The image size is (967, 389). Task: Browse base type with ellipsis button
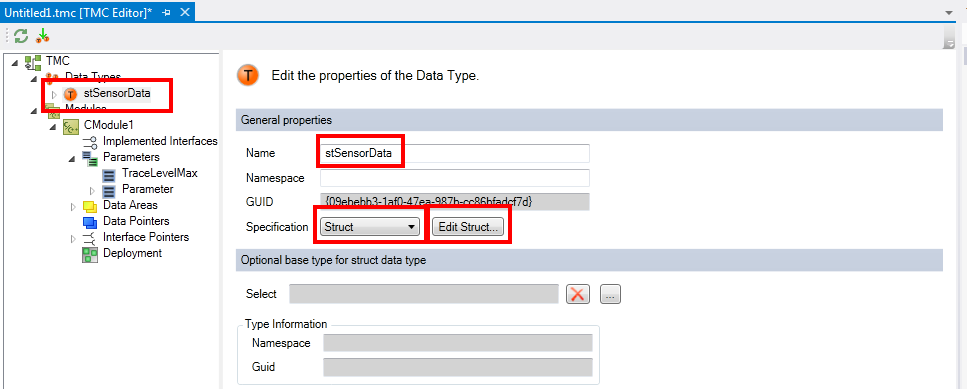610,295
